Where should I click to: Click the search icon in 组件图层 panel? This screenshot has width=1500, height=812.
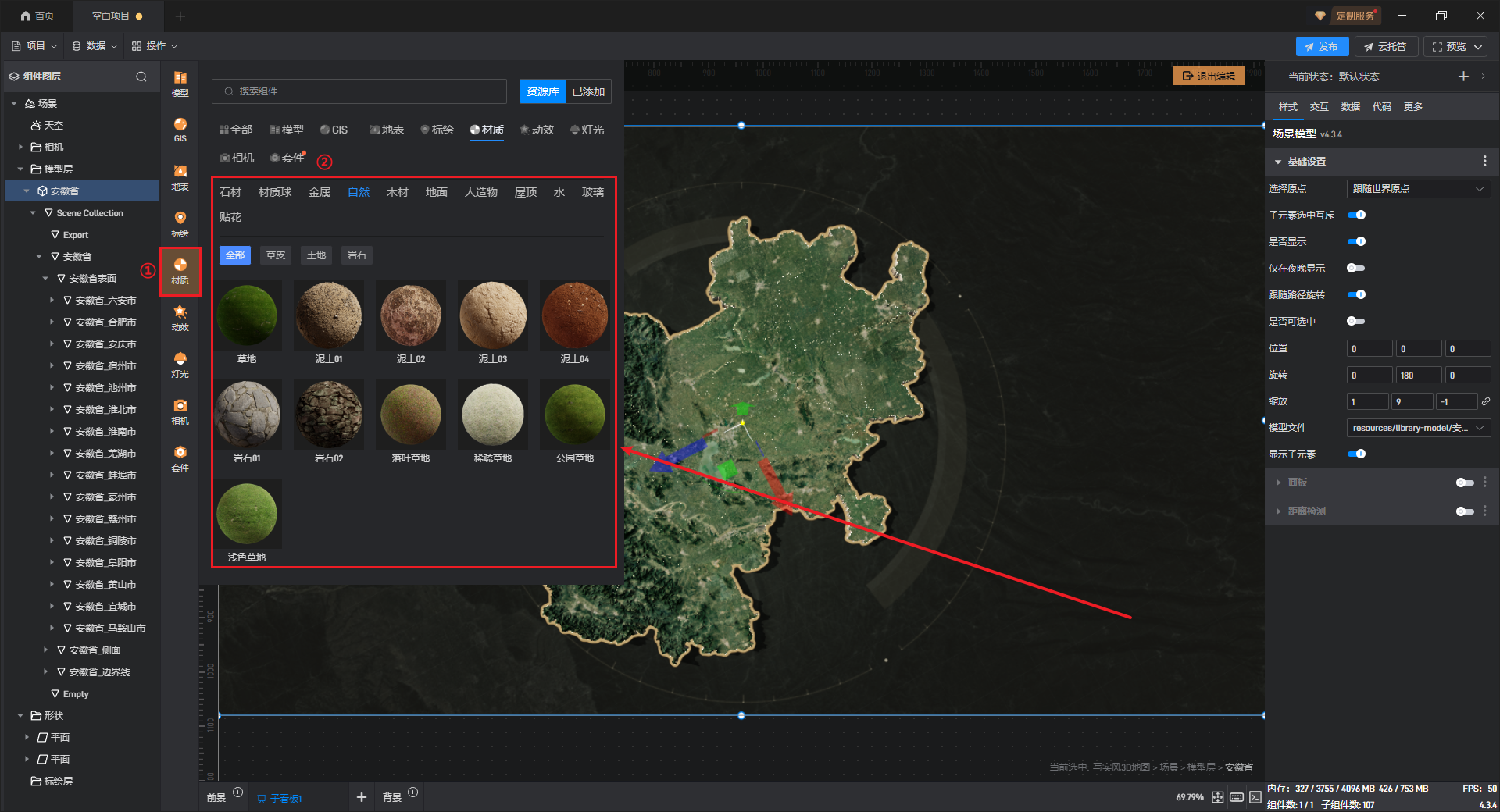(x=141, y=77)
